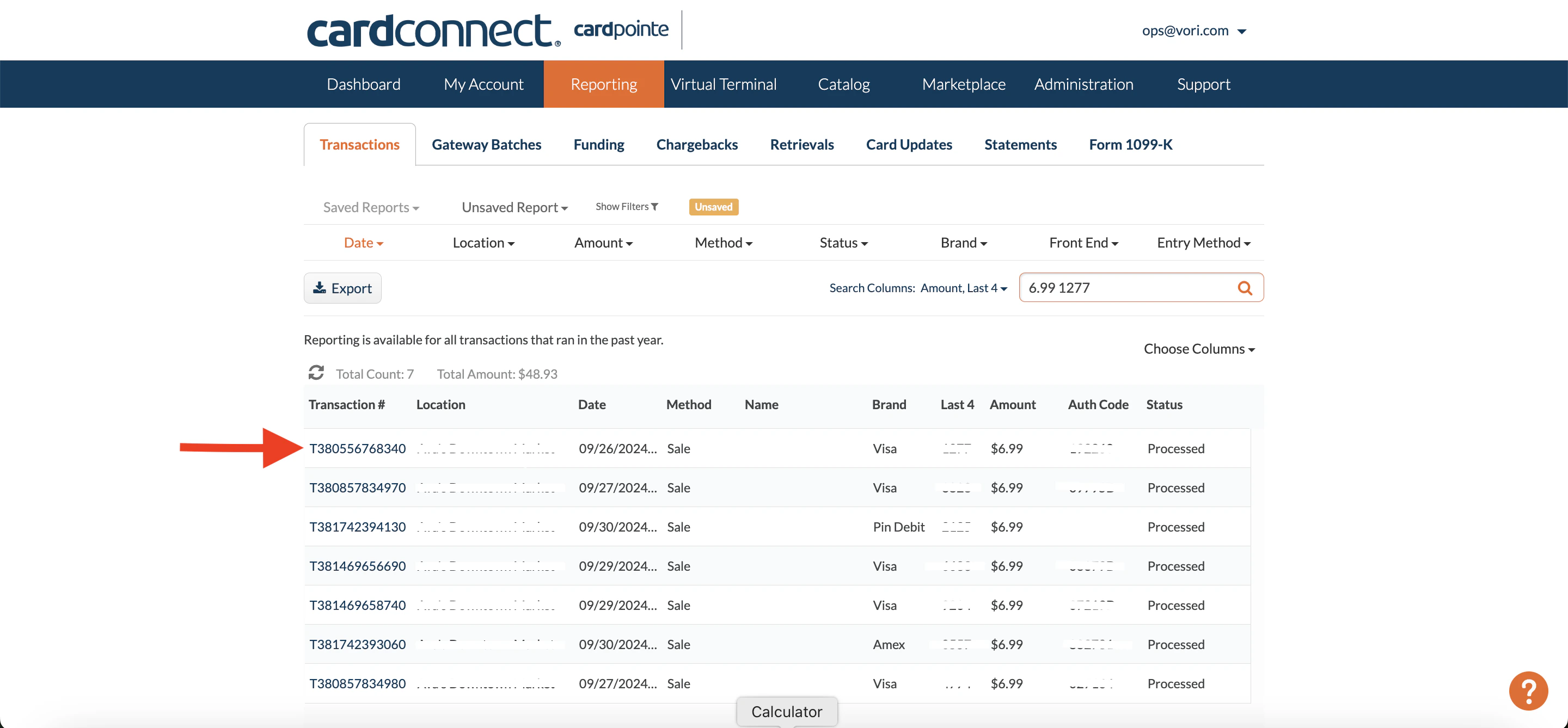Open the Brand filter dropdown

[963, 243]
